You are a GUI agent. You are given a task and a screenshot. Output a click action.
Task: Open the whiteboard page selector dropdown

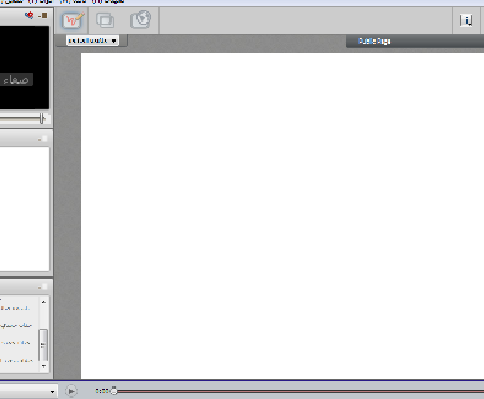(x=92, y=41)
